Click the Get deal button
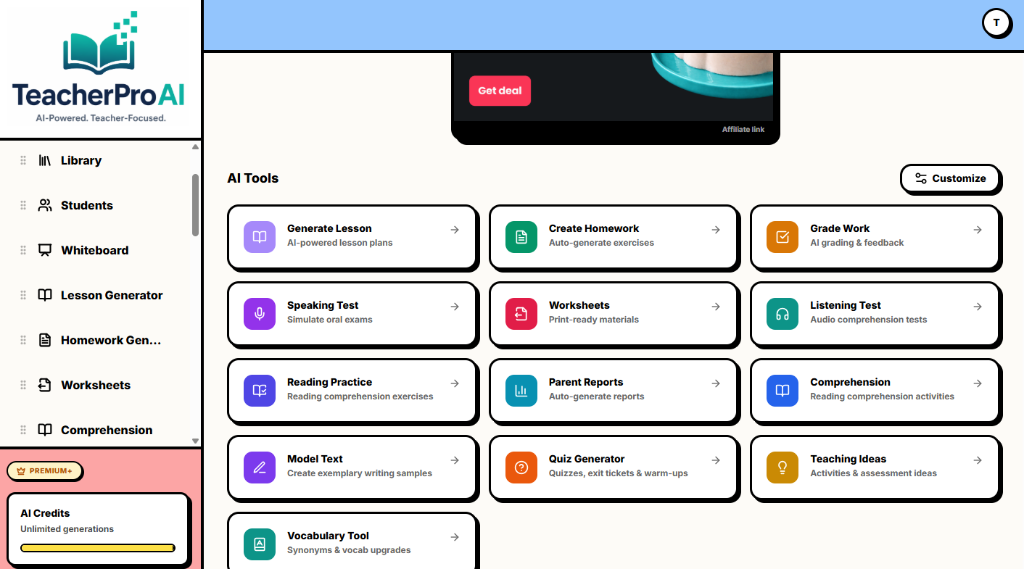 pyautogui.click(x=500, y=91)
